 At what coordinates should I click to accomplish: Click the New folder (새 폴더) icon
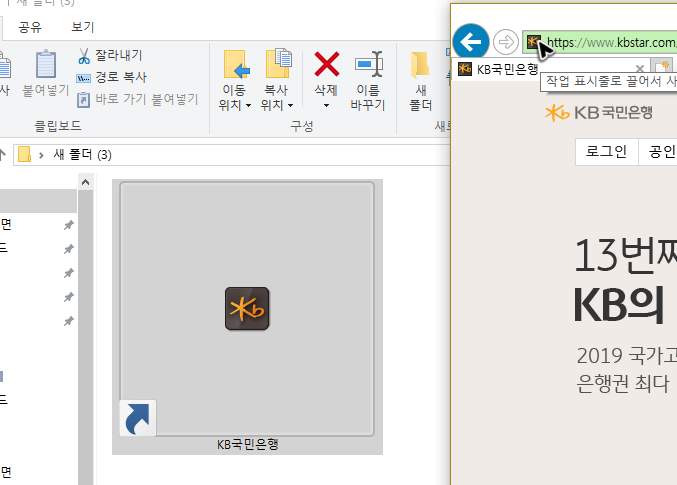pos(420,65)
